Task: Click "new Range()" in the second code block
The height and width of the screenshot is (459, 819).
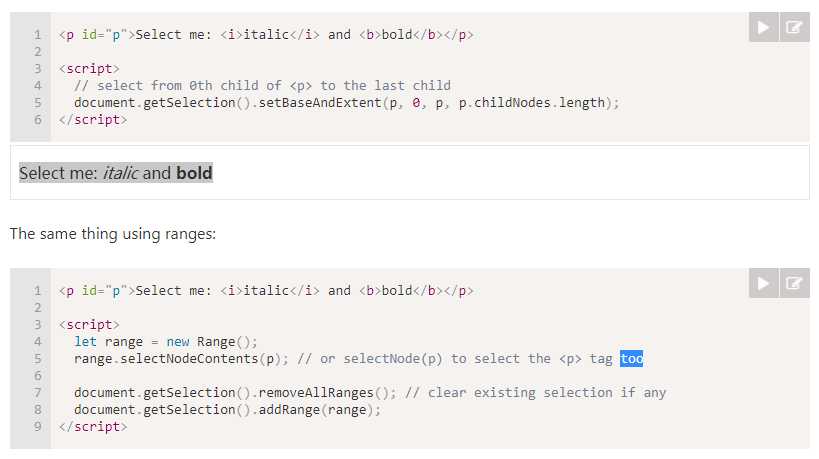Action: [214, 342]
